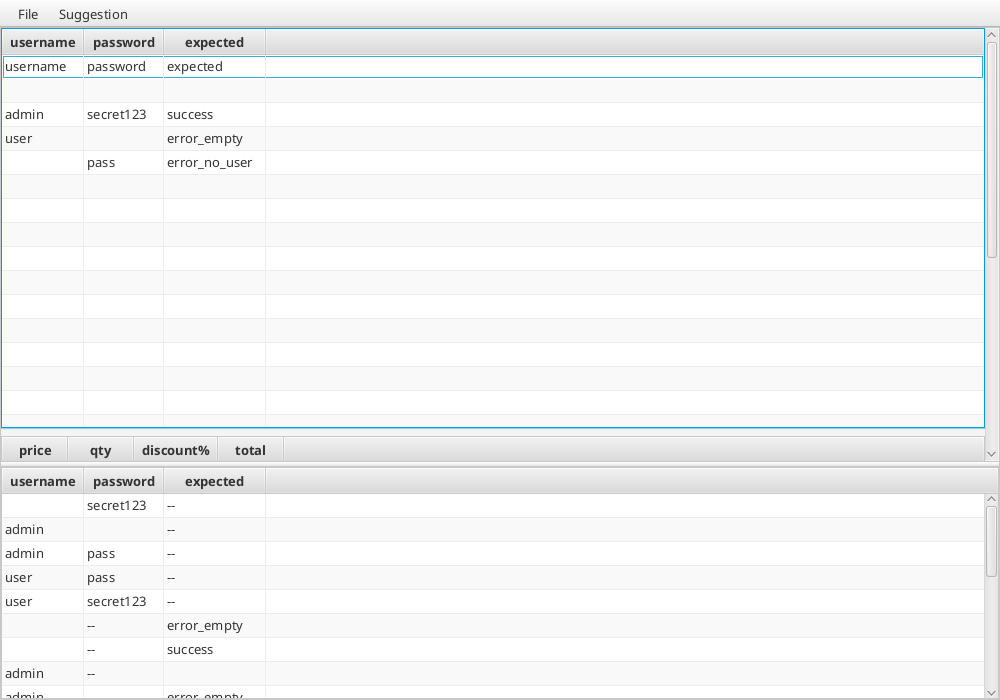The image size is (1000, 700).
Task: Click the price column header
Action: click(34, 450)
